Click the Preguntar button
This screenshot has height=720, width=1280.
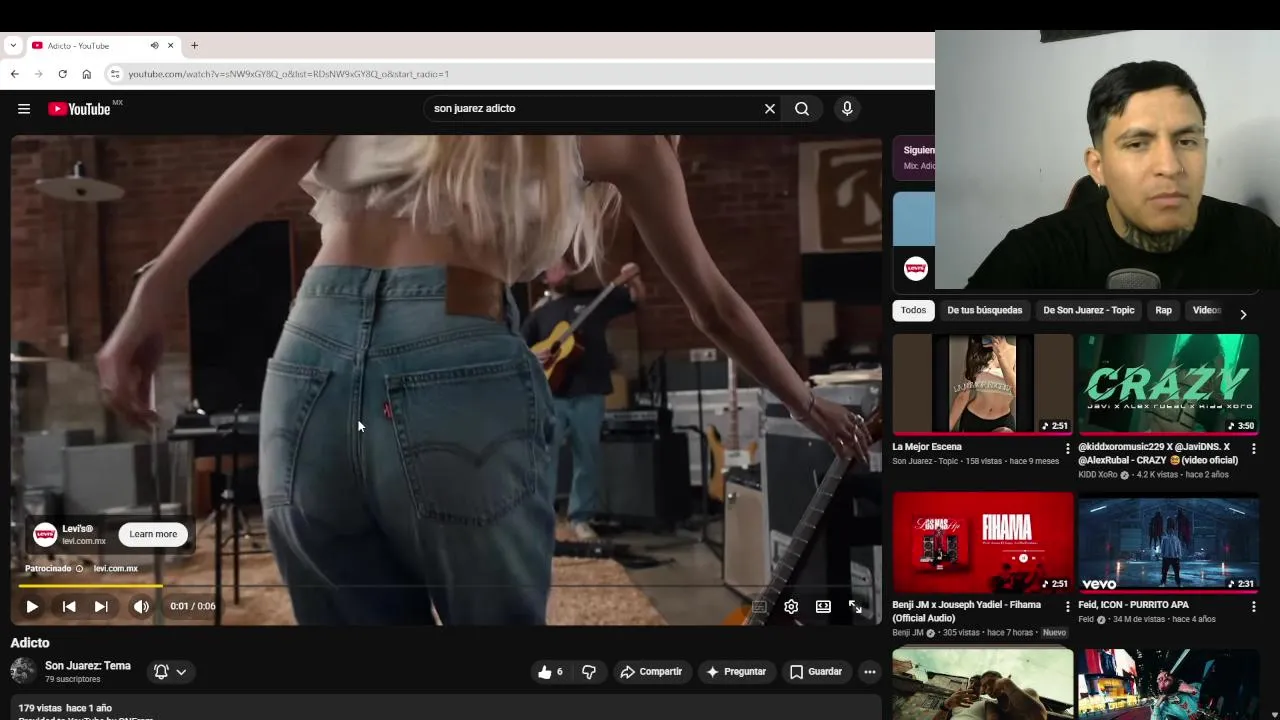(736, 672)
